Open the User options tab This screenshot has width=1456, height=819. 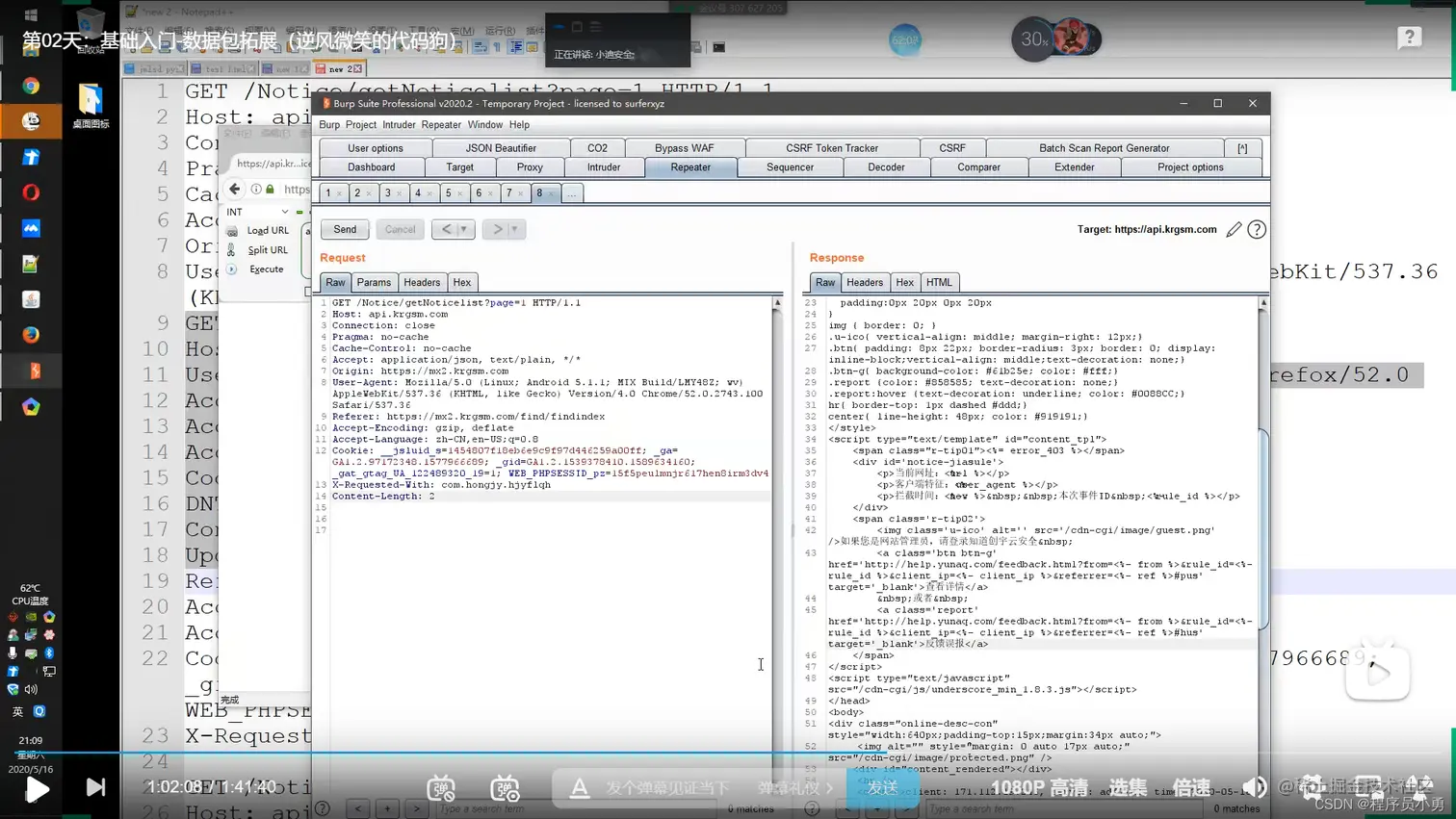(x=376, y=148)
